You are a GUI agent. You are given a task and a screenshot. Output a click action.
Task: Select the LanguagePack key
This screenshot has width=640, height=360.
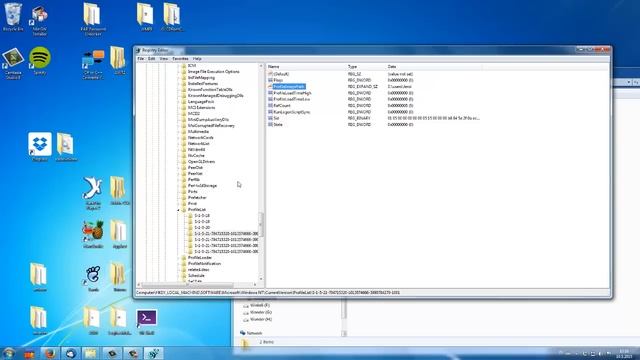(x=201, y=102)
